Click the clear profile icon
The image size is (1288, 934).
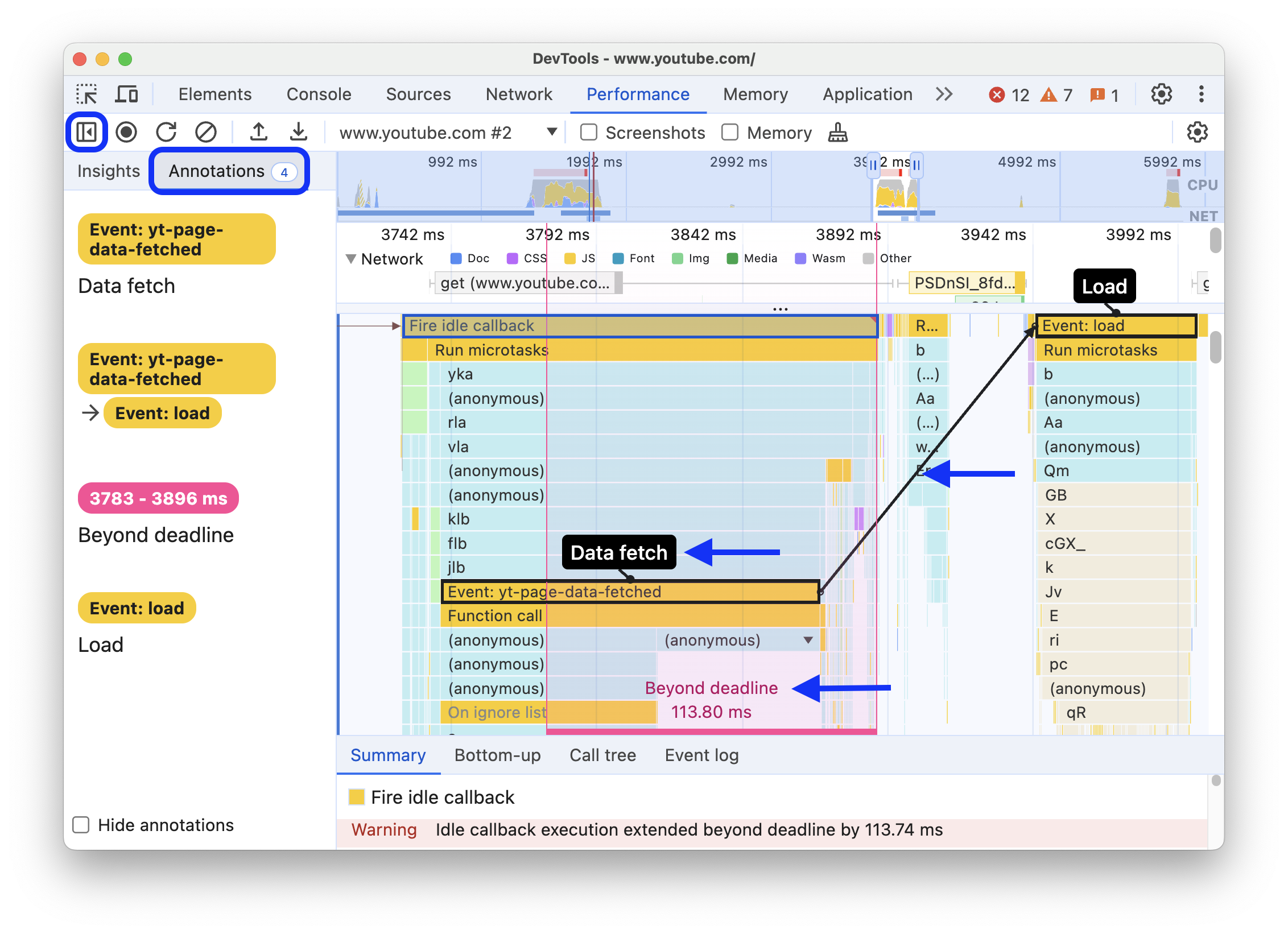207,132
